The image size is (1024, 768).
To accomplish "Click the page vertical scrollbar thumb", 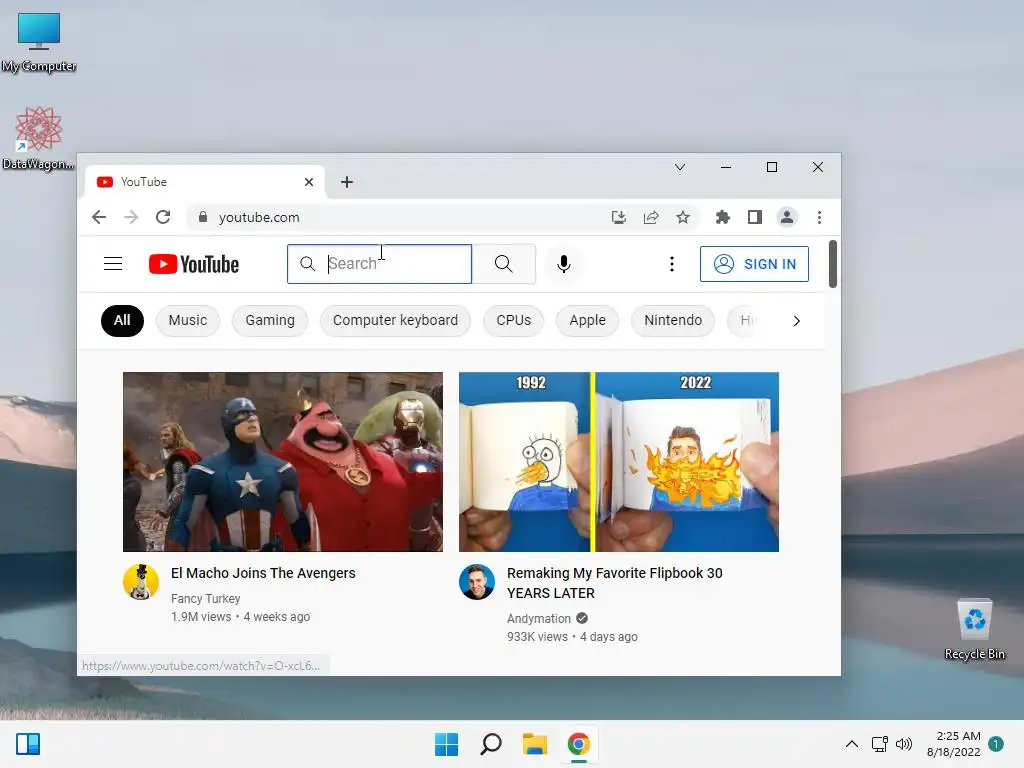I will (833, 264).
